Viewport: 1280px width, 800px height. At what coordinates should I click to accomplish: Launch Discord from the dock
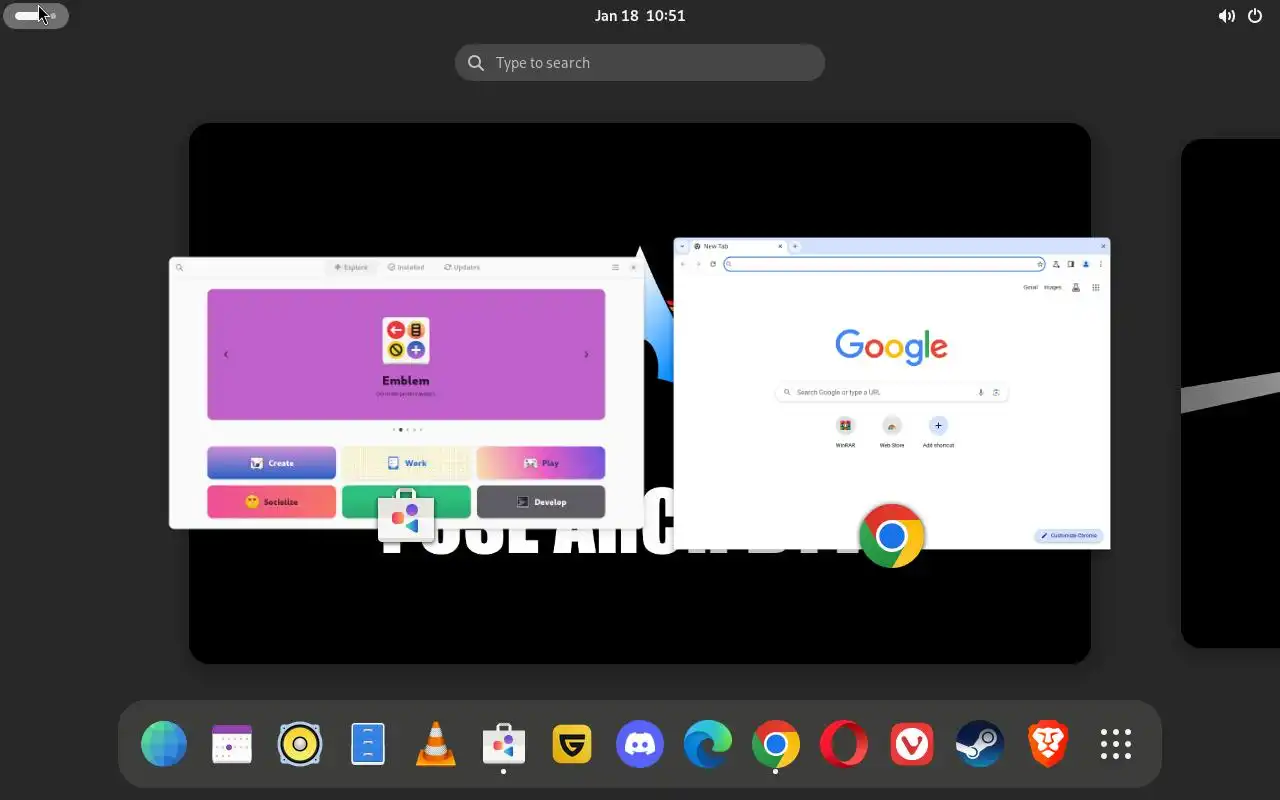[640, 744]
